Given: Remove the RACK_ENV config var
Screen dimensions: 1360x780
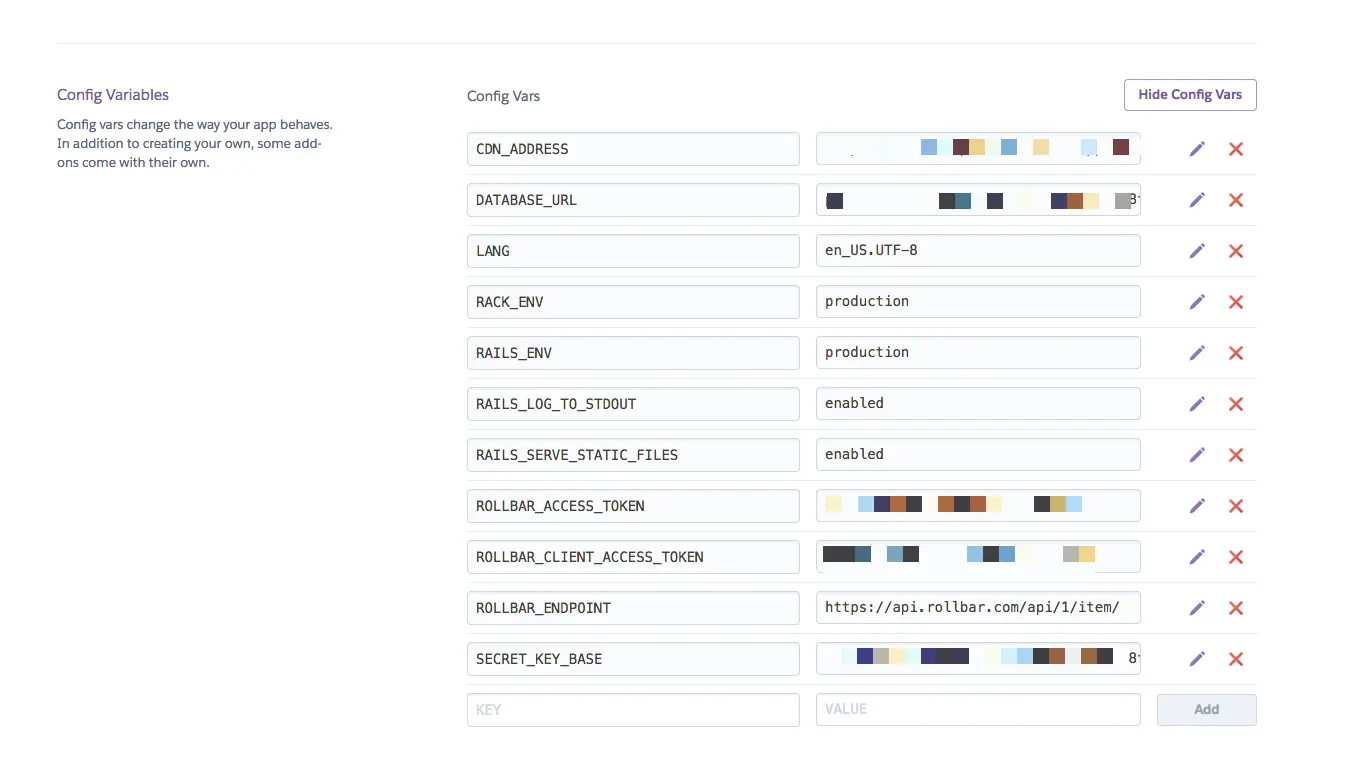Looking at the screenshot, I should (1236, 302).
